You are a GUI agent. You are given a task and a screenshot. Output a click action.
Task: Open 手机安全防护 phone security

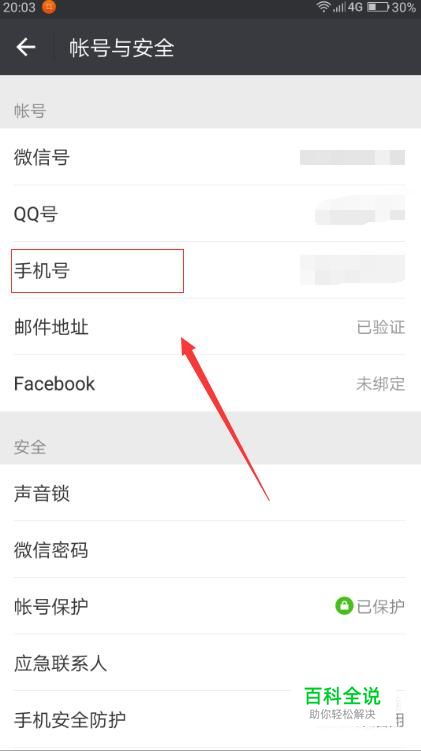(210, 719)
